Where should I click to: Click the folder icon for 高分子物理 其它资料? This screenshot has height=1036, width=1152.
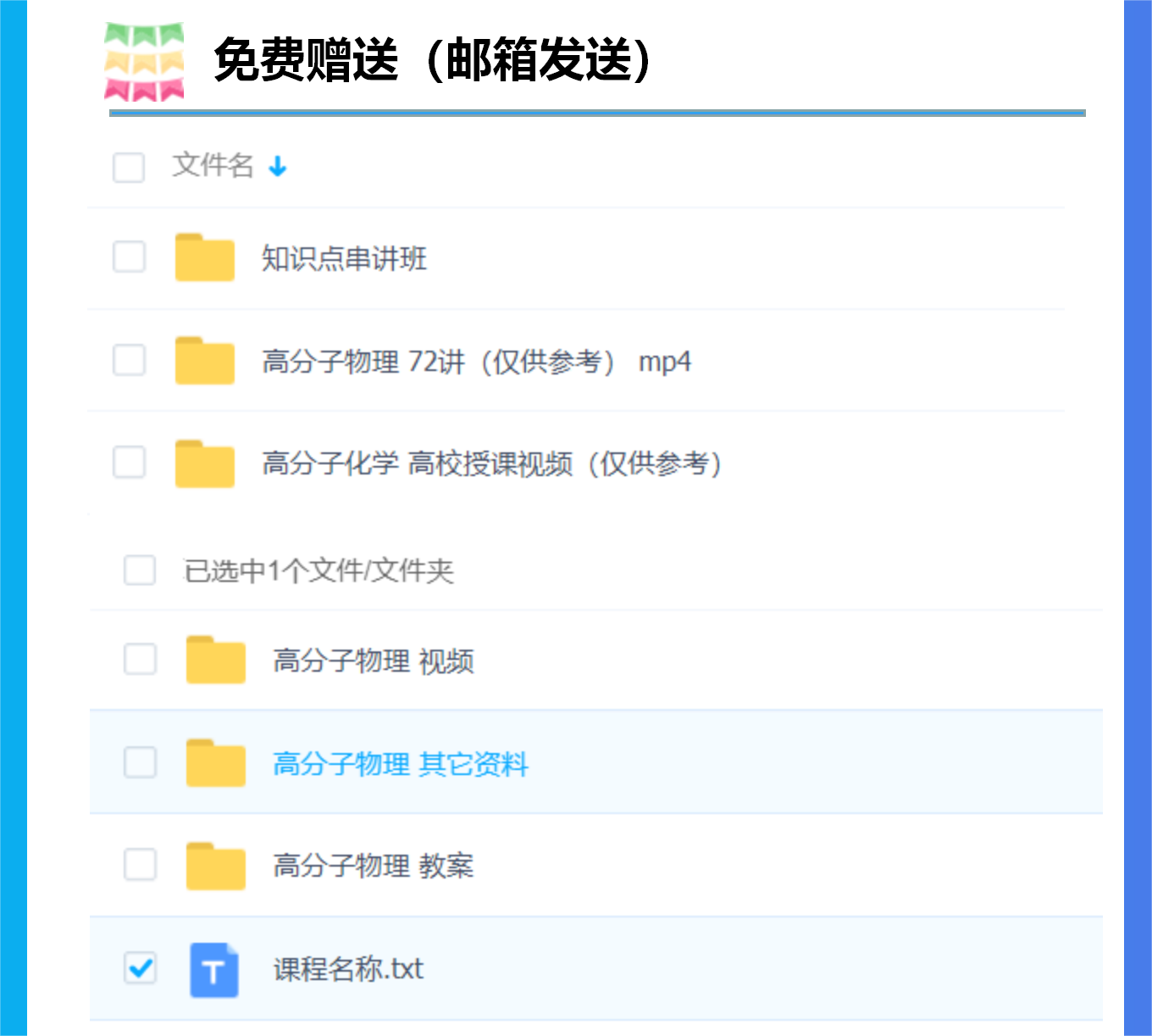215,763
